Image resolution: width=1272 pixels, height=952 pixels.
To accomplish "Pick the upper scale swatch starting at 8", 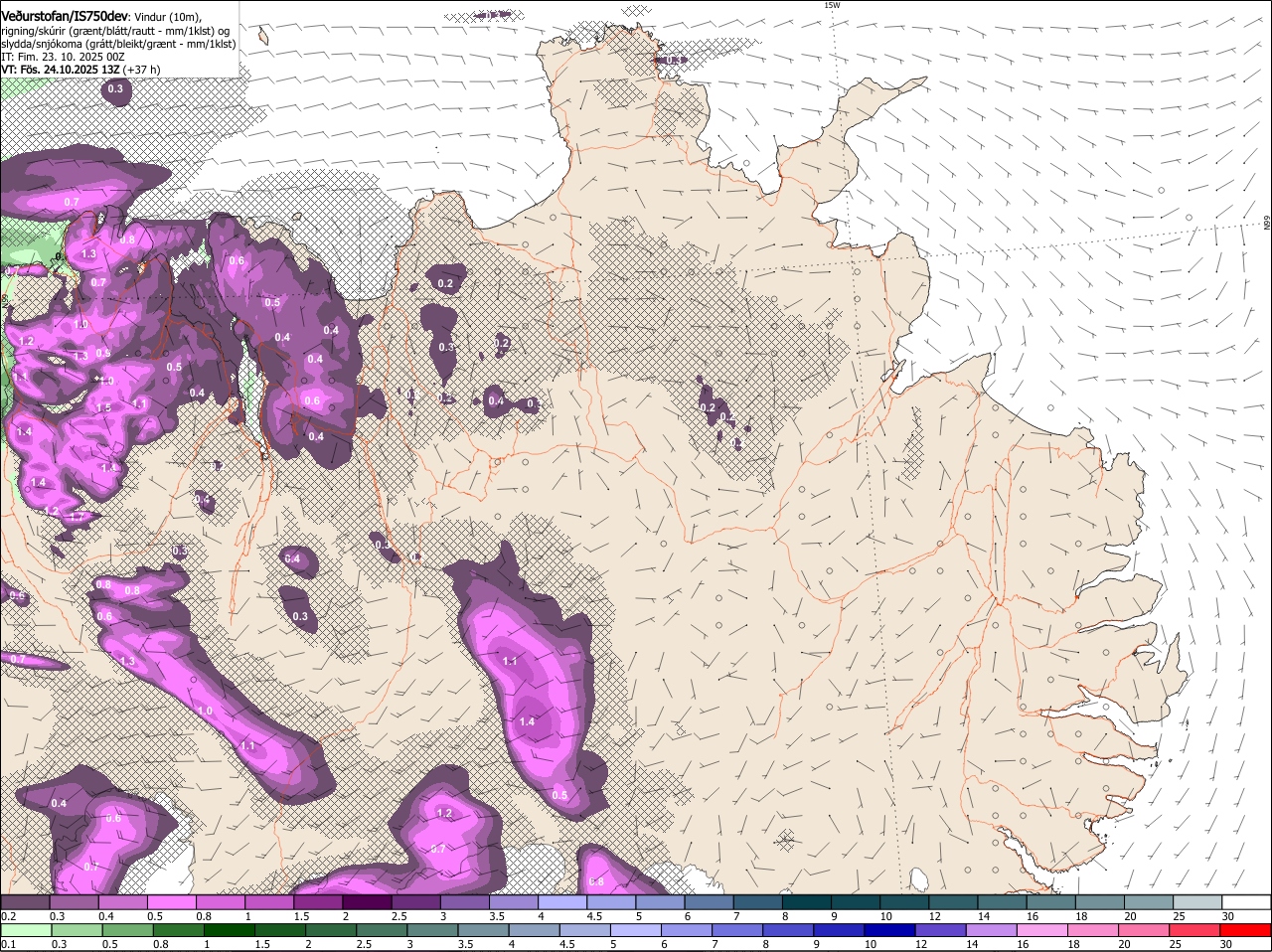I will 807,902.
